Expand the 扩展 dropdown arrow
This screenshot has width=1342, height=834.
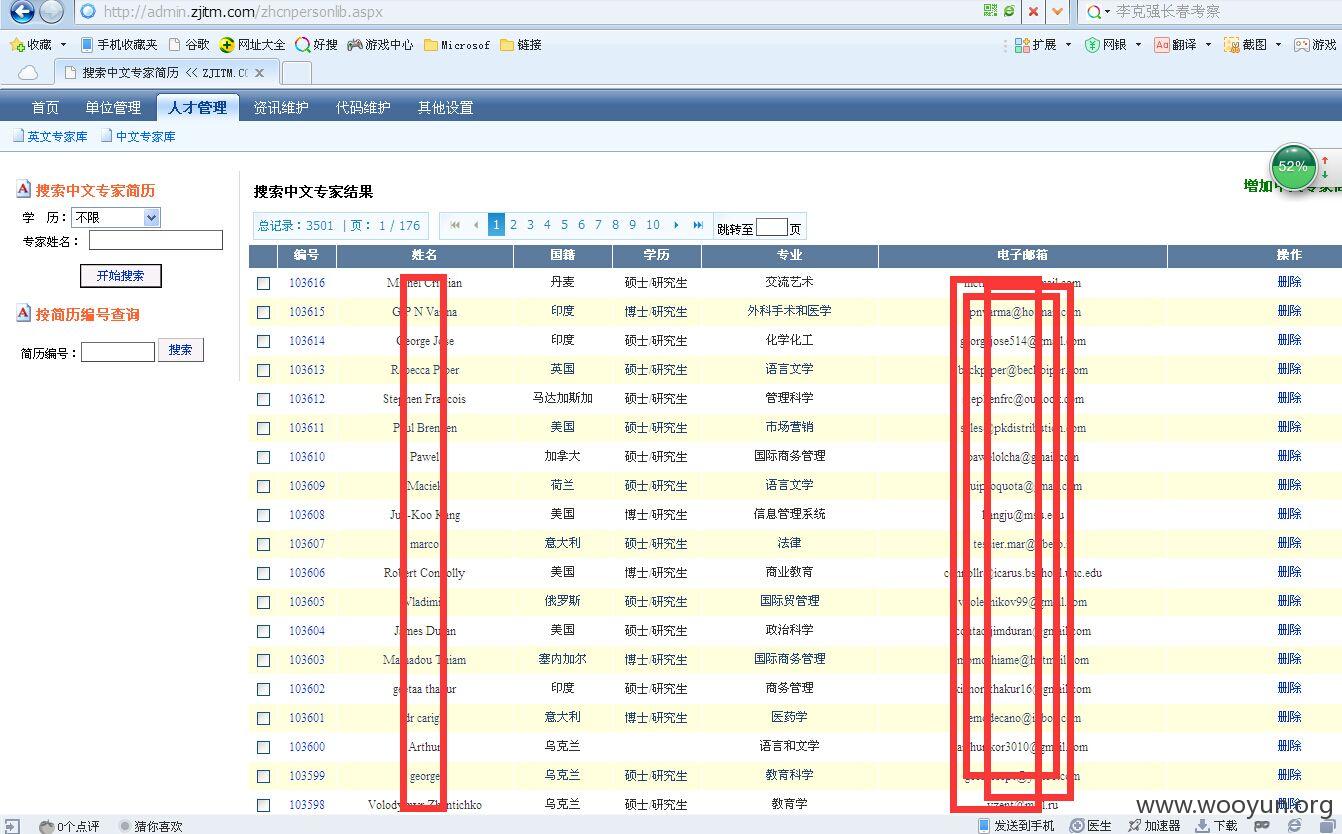(x=1068, y=44)
